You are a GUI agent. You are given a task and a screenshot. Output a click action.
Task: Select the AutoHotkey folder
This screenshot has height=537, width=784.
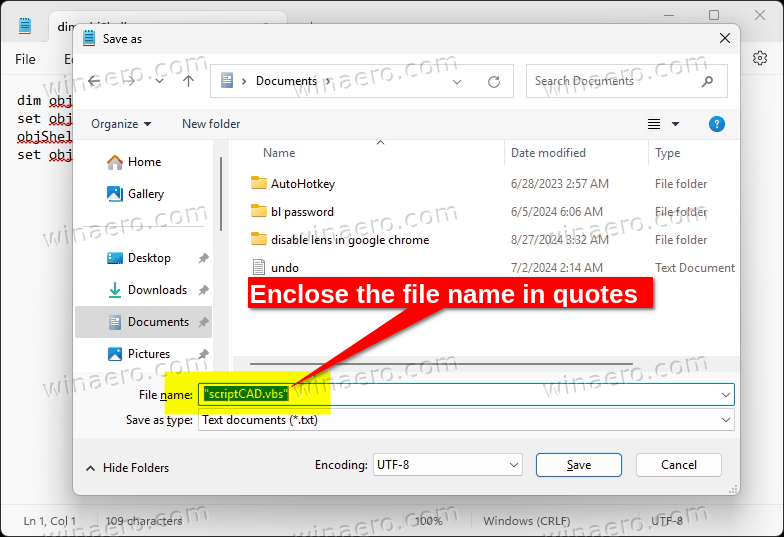(x=302, y=184)
